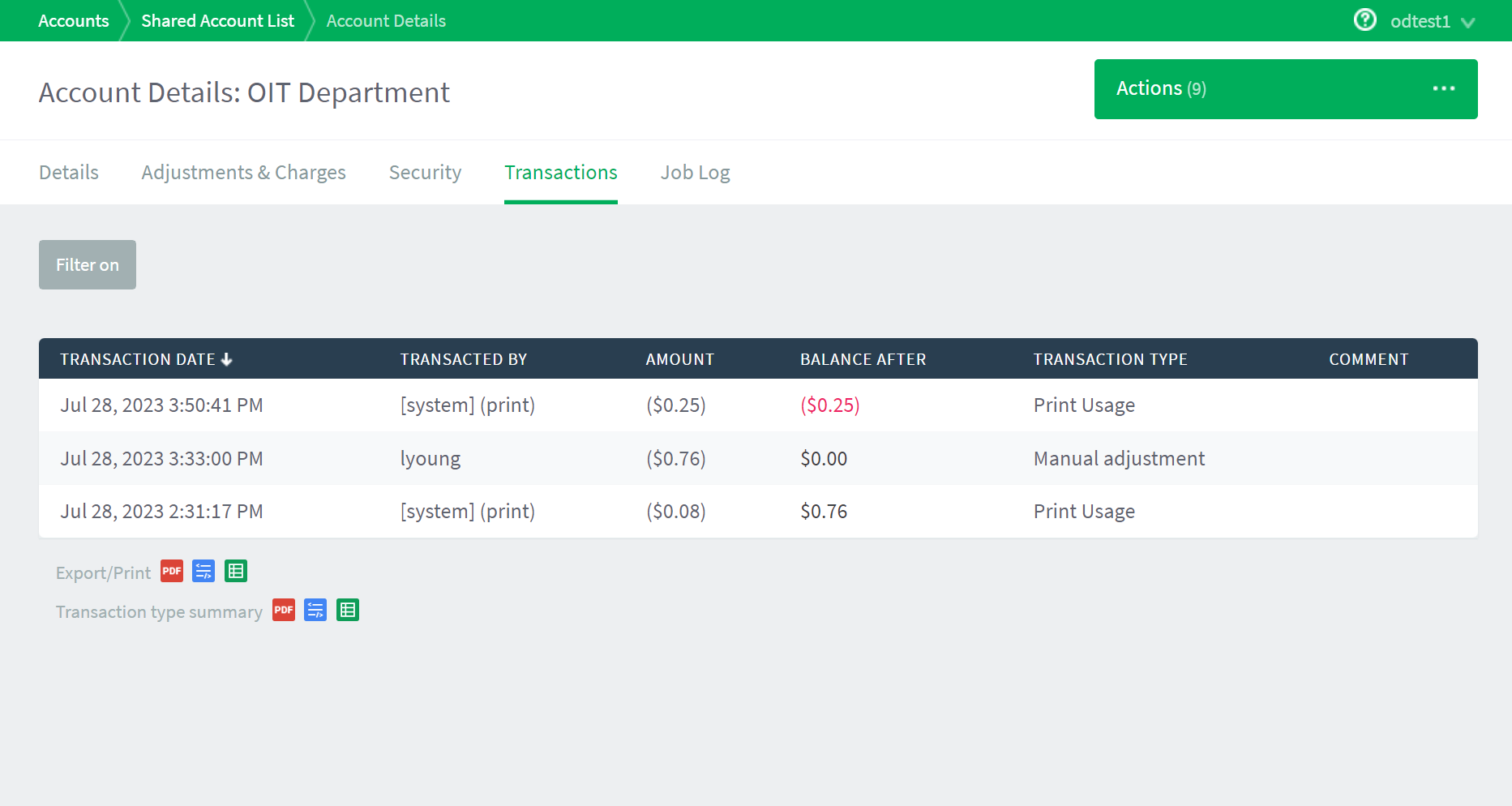Click the three dots in Actions button
Screen dimensions: 1512x806
(x=1444, y=88)
